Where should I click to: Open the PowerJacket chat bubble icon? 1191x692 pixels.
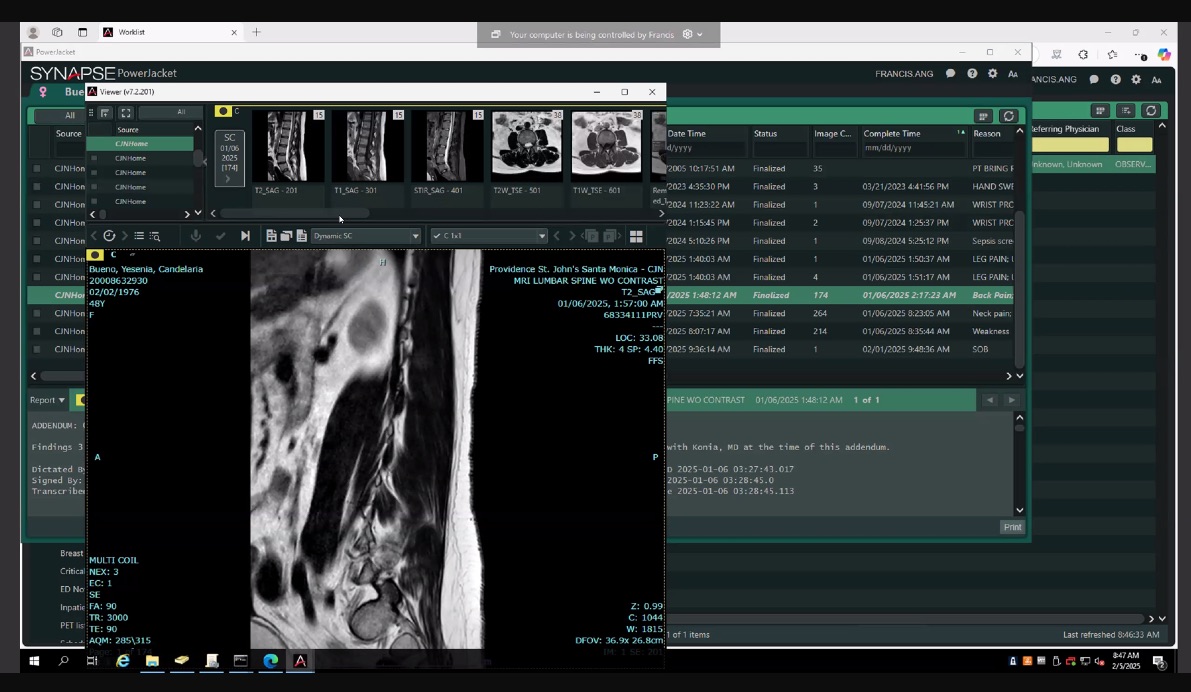point(950,74)
